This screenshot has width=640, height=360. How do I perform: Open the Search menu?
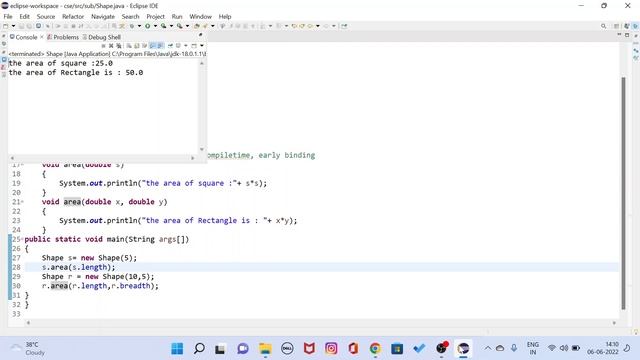pyautogui.click(x=130, y=16)
